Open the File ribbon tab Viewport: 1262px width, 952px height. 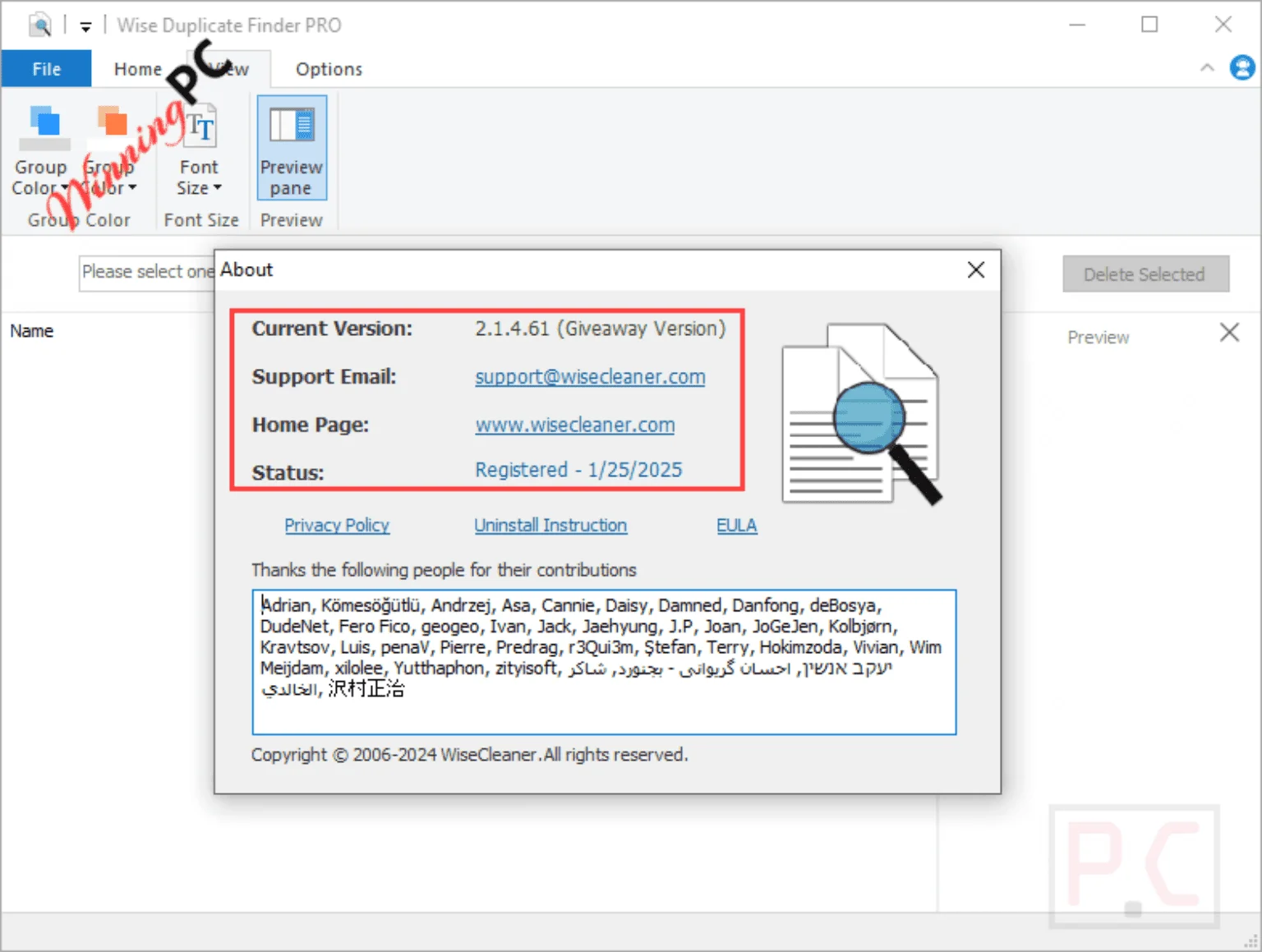pyautogui.click(x=46, y=69)
